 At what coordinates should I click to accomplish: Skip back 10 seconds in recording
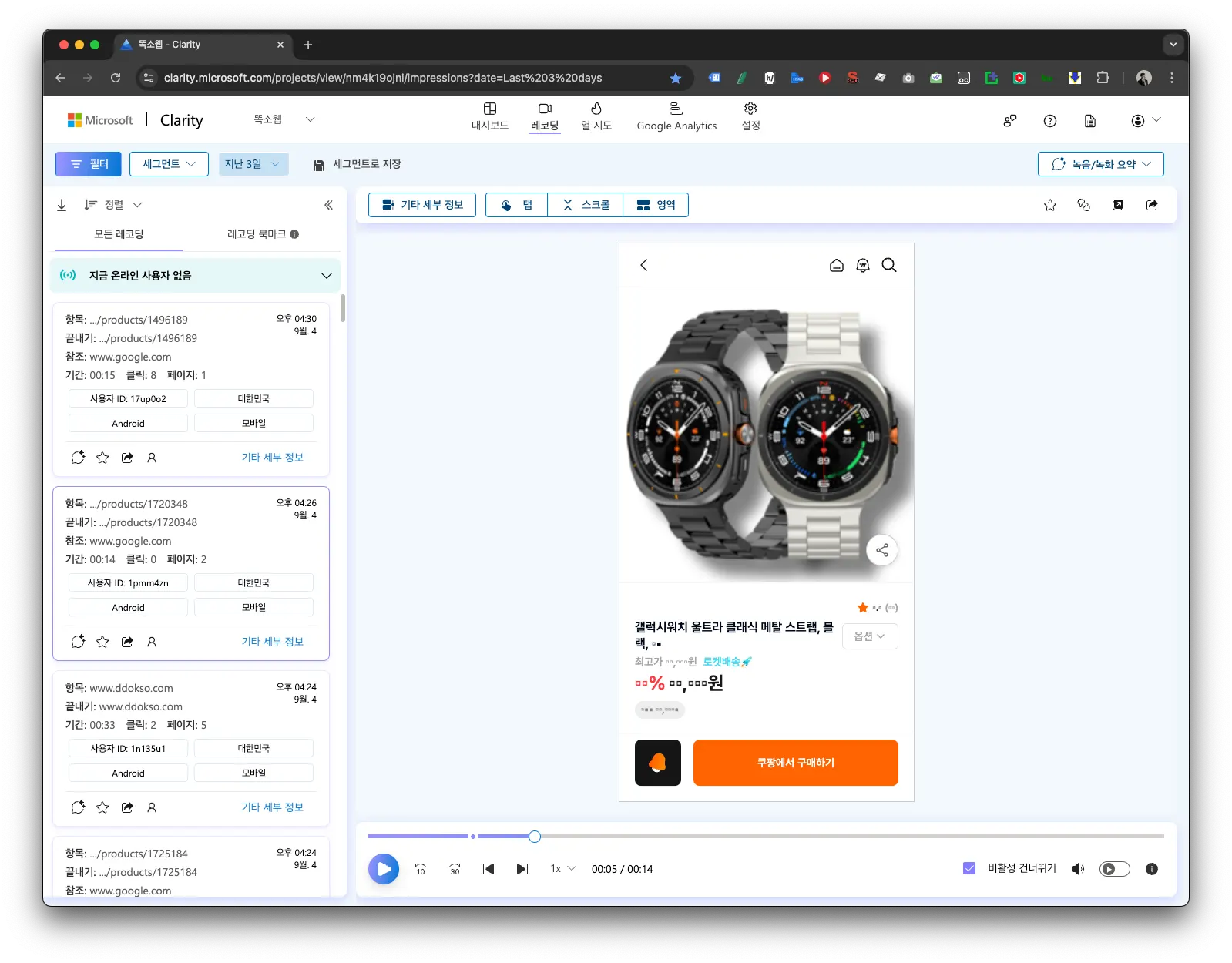tap(421, 869)
